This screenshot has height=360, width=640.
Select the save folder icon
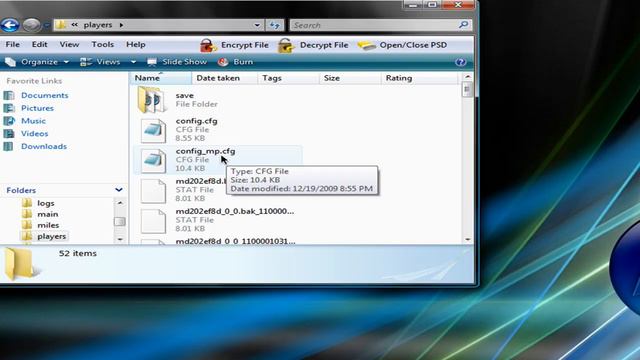(x=152, y=100)
